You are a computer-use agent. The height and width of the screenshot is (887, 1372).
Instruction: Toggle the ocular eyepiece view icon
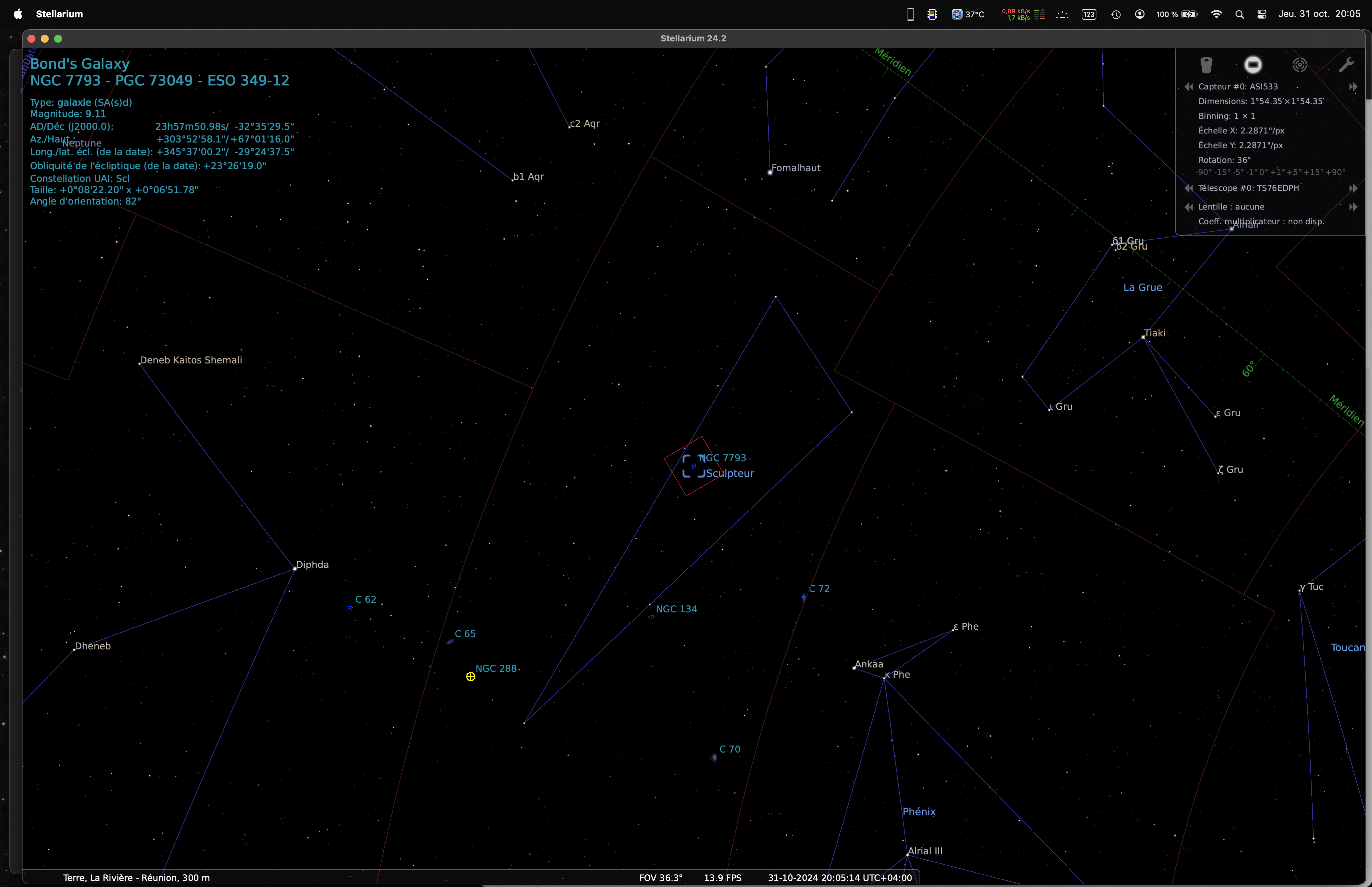(1207, 64)
